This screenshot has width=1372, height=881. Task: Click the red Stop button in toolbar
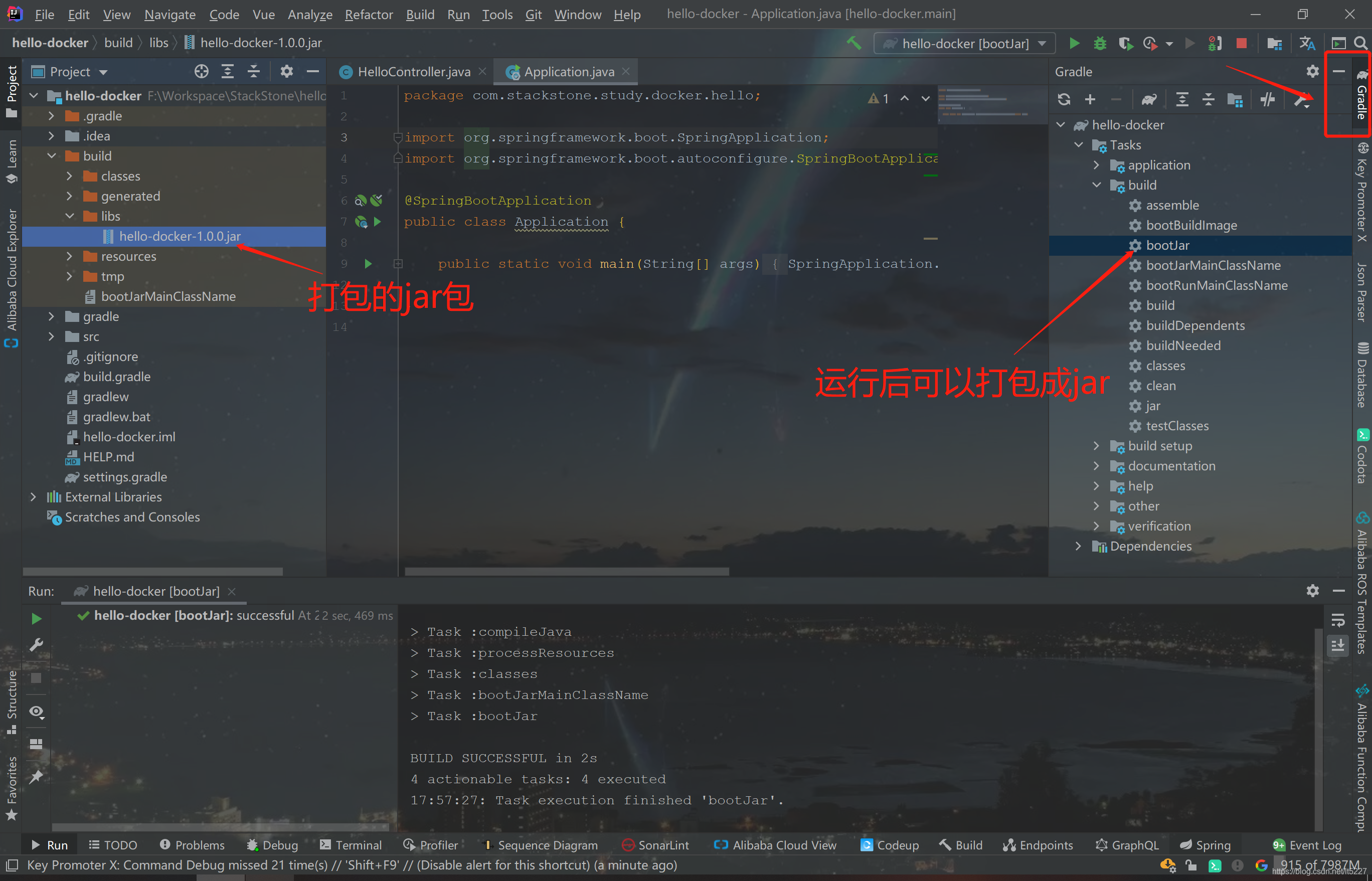tap(1241, 44)
